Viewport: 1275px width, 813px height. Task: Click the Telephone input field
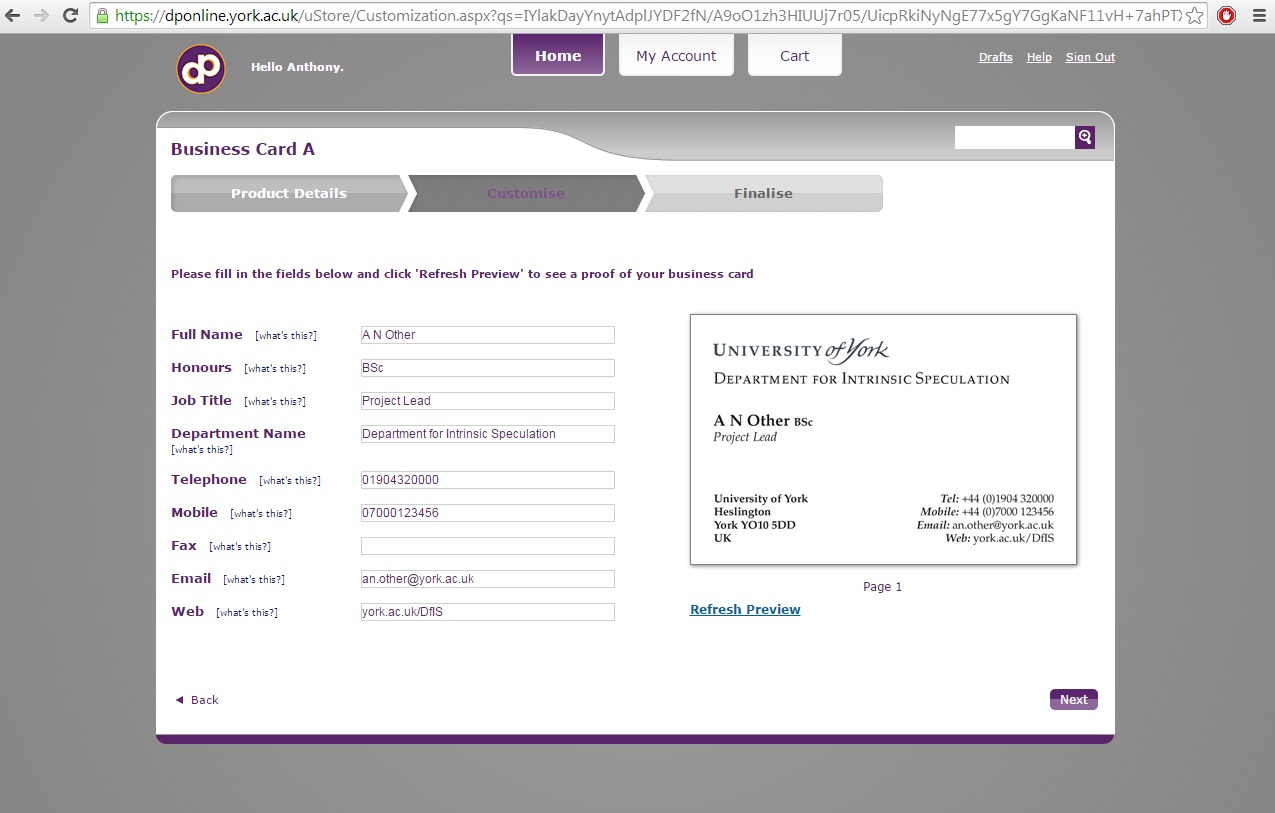coord(488,480)
